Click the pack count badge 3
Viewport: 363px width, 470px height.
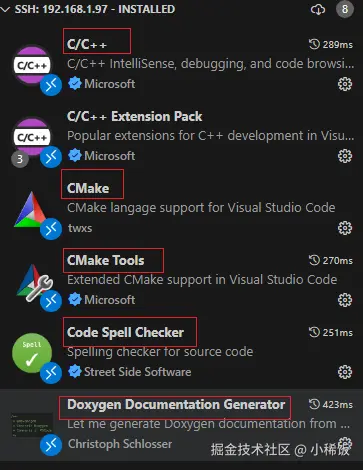click(x=20, y=159)
